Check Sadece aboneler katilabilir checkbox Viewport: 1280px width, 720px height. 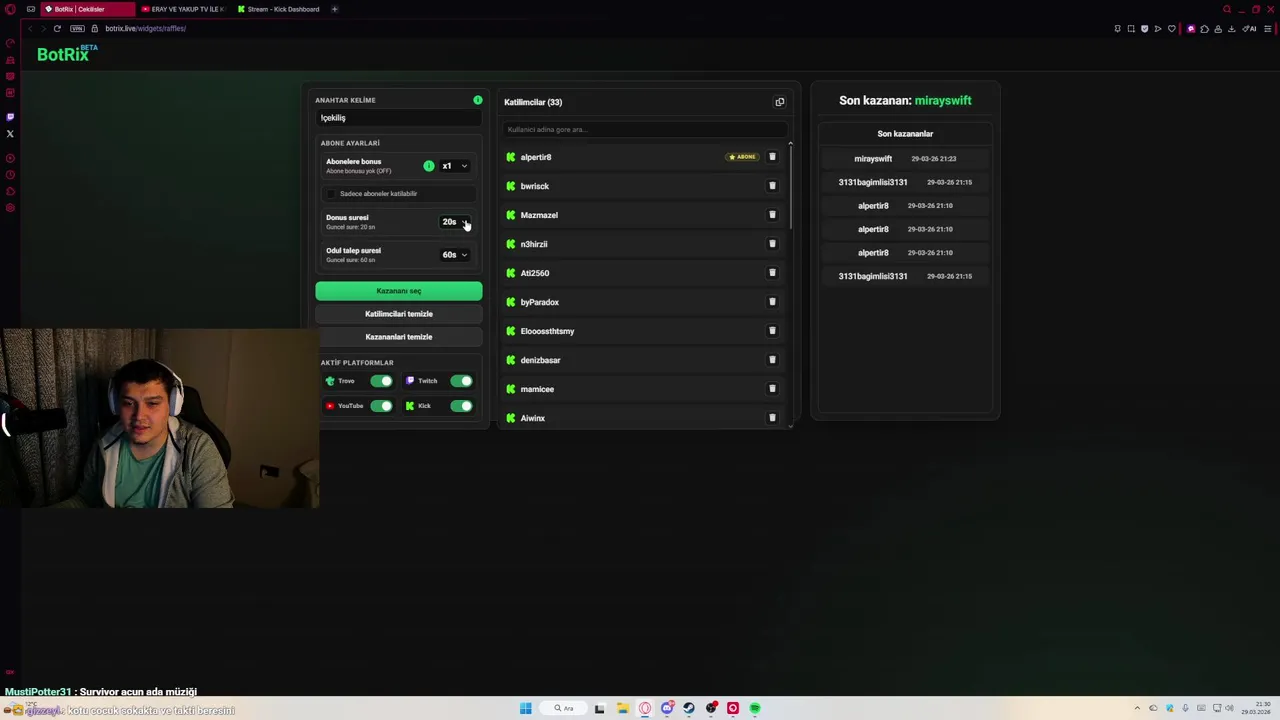pos(332,194)
